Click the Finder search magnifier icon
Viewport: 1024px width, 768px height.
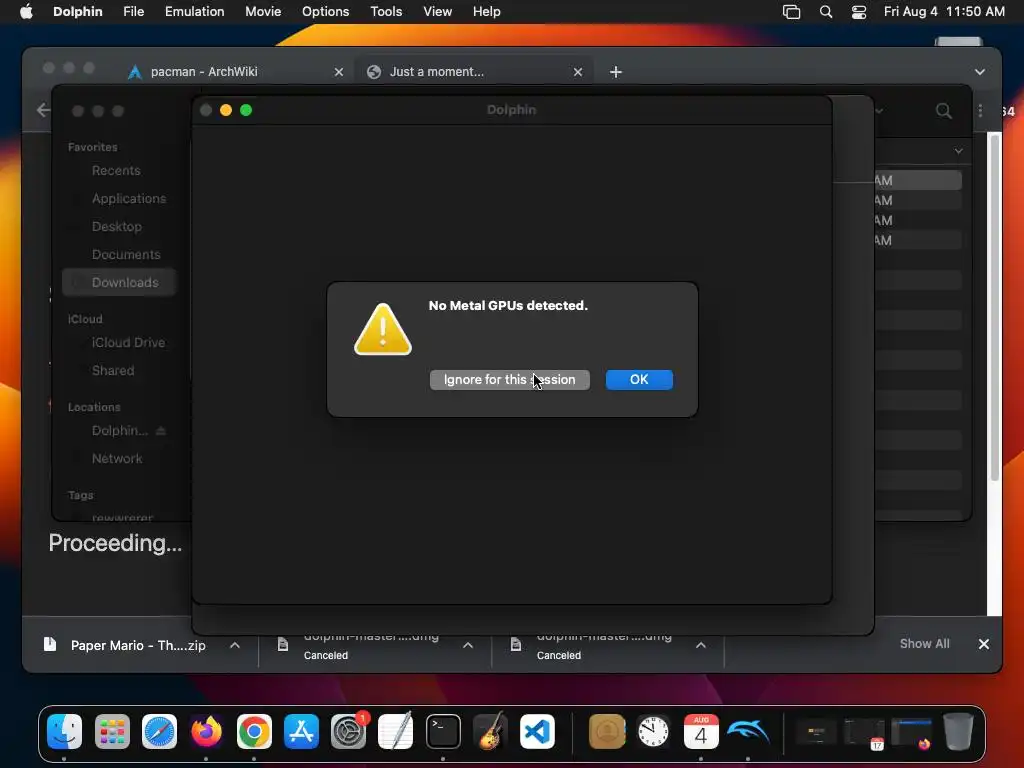(943, 110)
